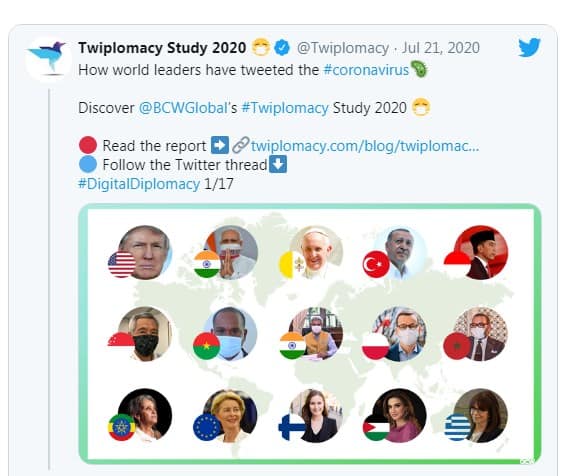Open the #coronavirus hashtag
575x476 pixels.
click(366, 70)
